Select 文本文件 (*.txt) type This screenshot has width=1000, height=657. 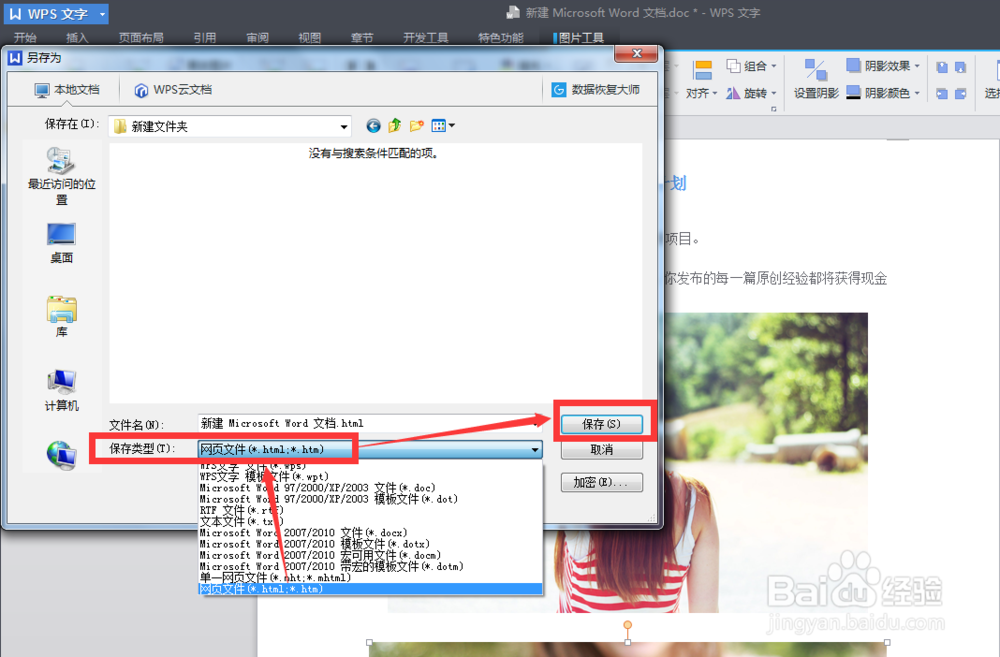pos(370,522)
